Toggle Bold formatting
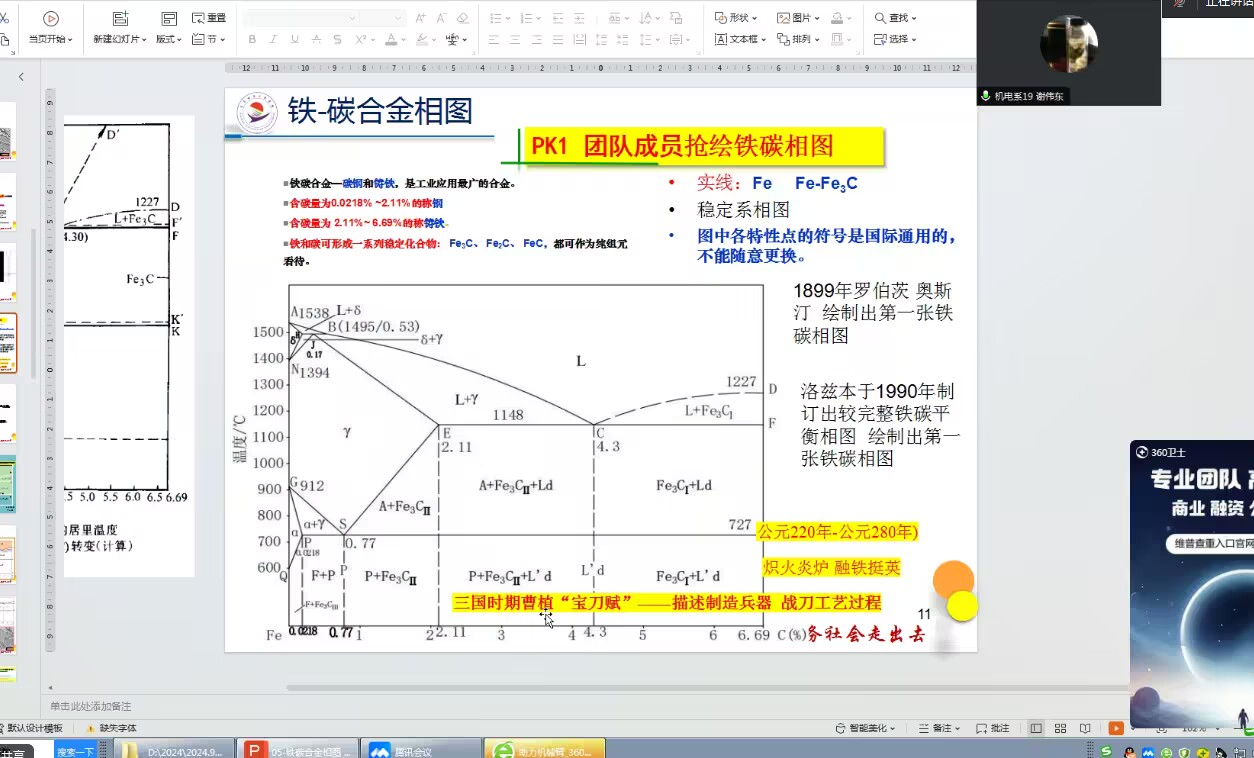This screenshot has height=758, width=1254. click(x=252, y=39)
